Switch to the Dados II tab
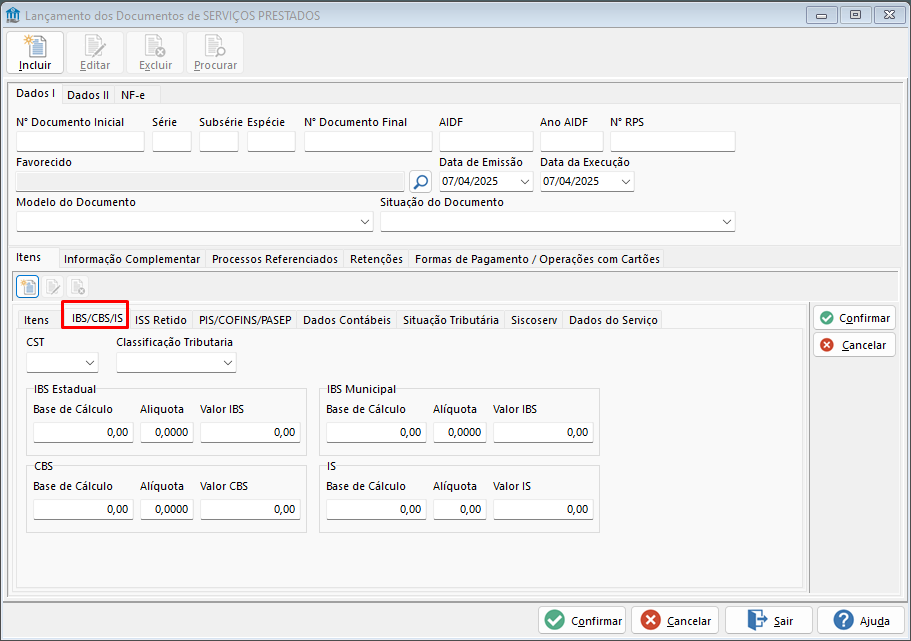Image resolution: width=911 pixels, height=641 pixels. (88, 95)
